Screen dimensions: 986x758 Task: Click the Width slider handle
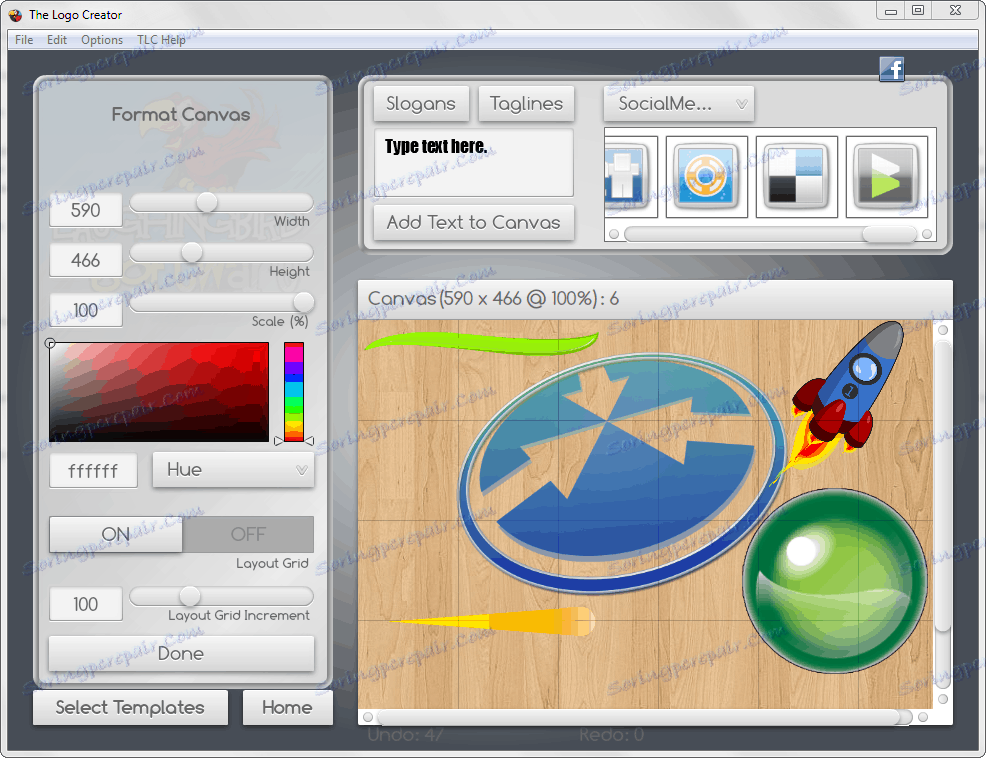coord(207,203)
